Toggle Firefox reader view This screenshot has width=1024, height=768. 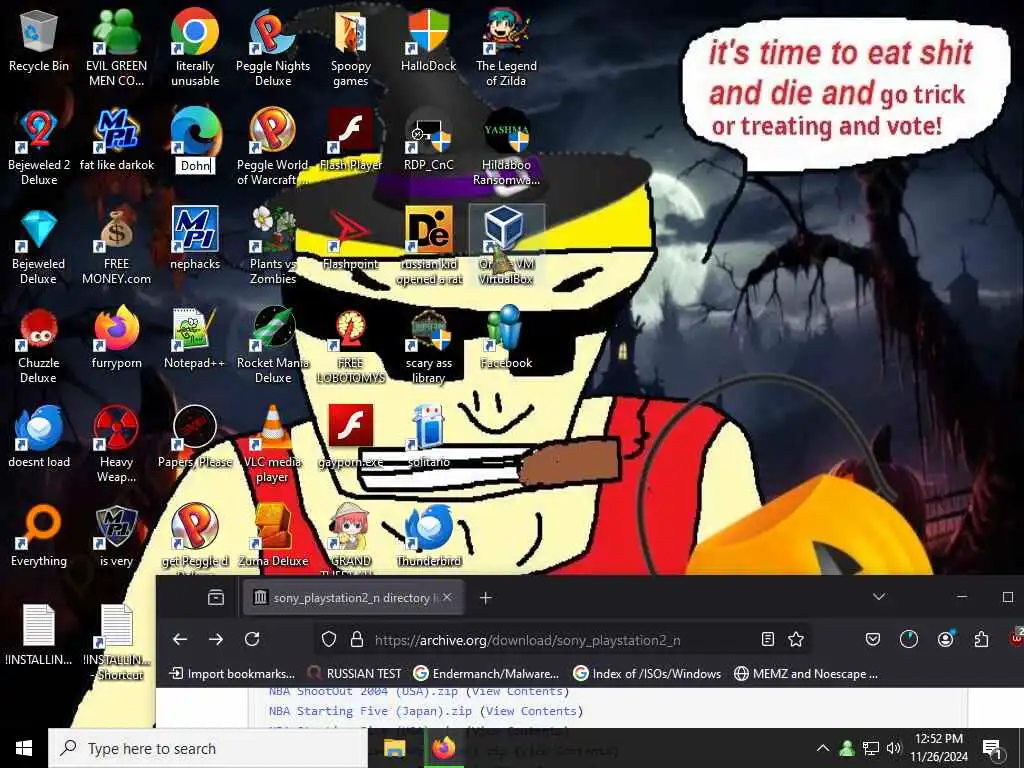[x=768, y=639]
